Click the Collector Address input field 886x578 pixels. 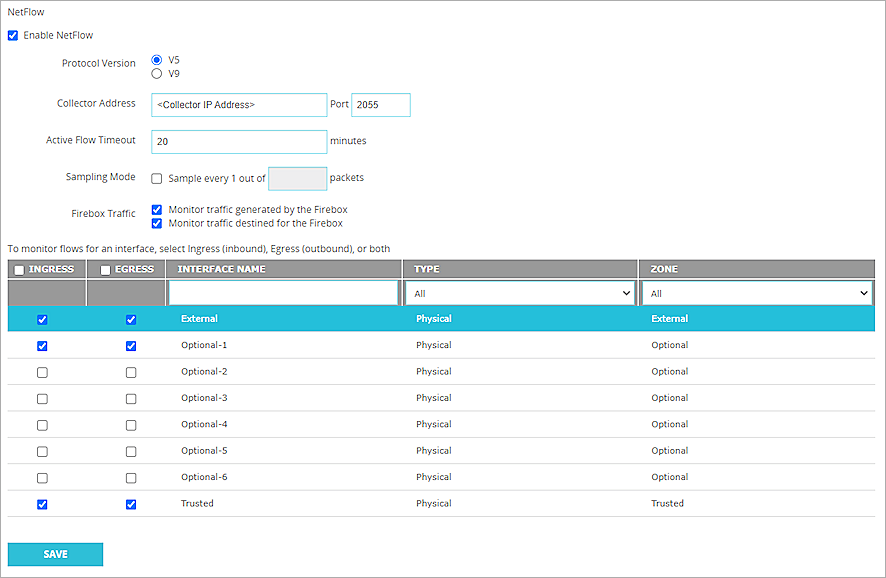[239, 105]
